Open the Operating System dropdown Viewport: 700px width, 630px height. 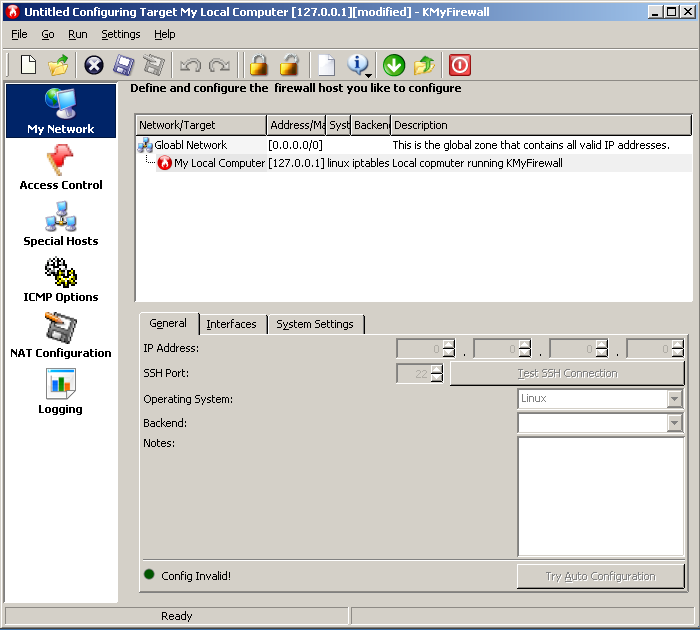[x=600, y=398]
